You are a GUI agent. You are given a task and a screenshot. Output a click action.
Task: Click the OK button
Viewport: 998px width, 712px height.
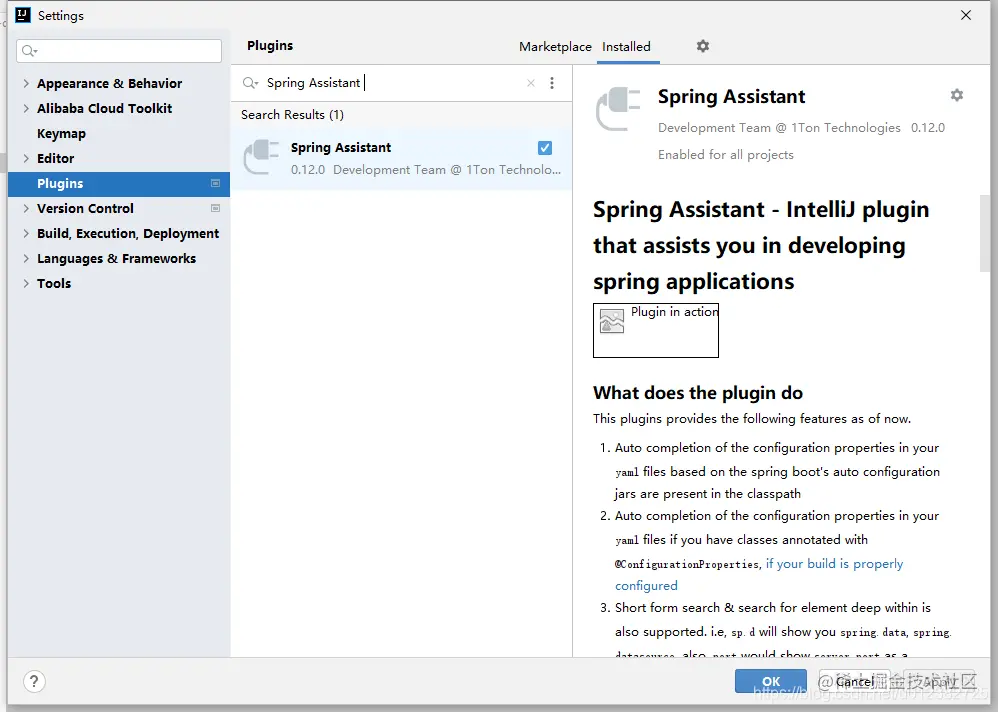point(771,681)
